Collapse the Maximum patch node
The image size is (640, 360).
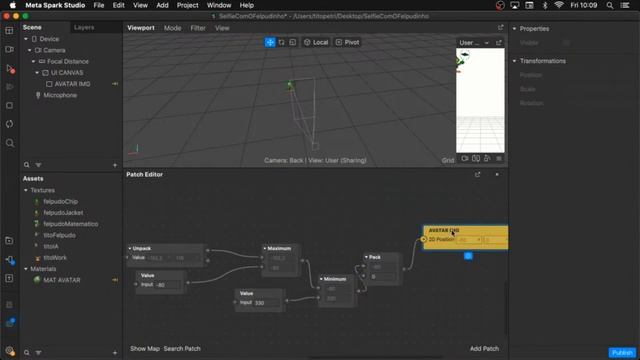pos(264,248)
